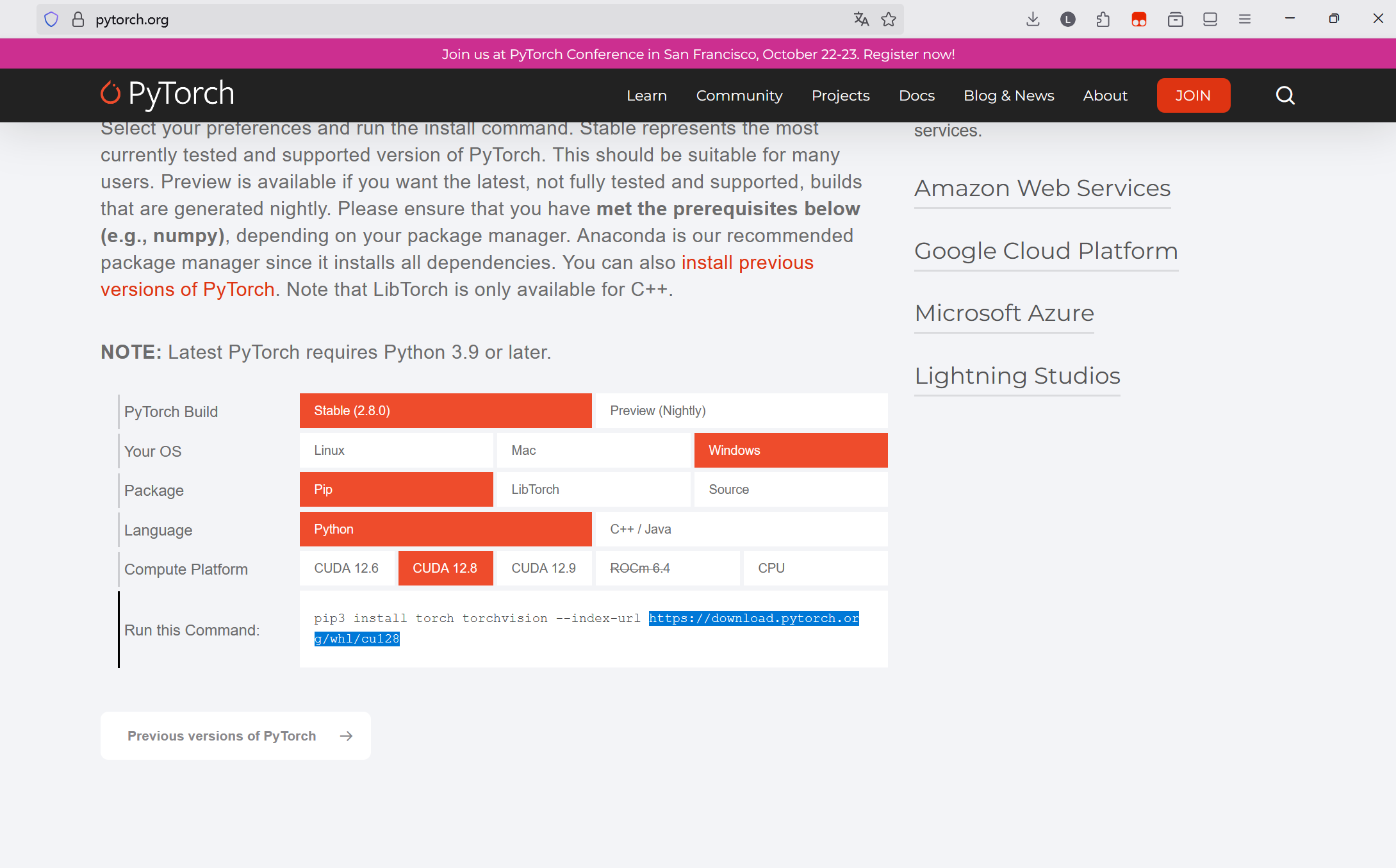This screenshot has height=868, width=1396.
Task: Select the Preview (Nightly) build
Action: click(x=741, y=411)
